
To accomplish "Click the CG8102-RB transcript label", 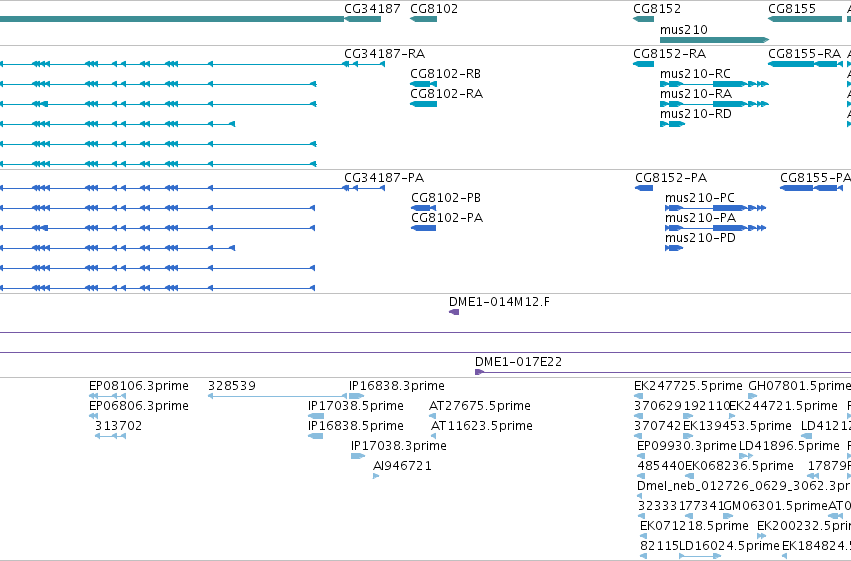I will click(x=446, y=74).
